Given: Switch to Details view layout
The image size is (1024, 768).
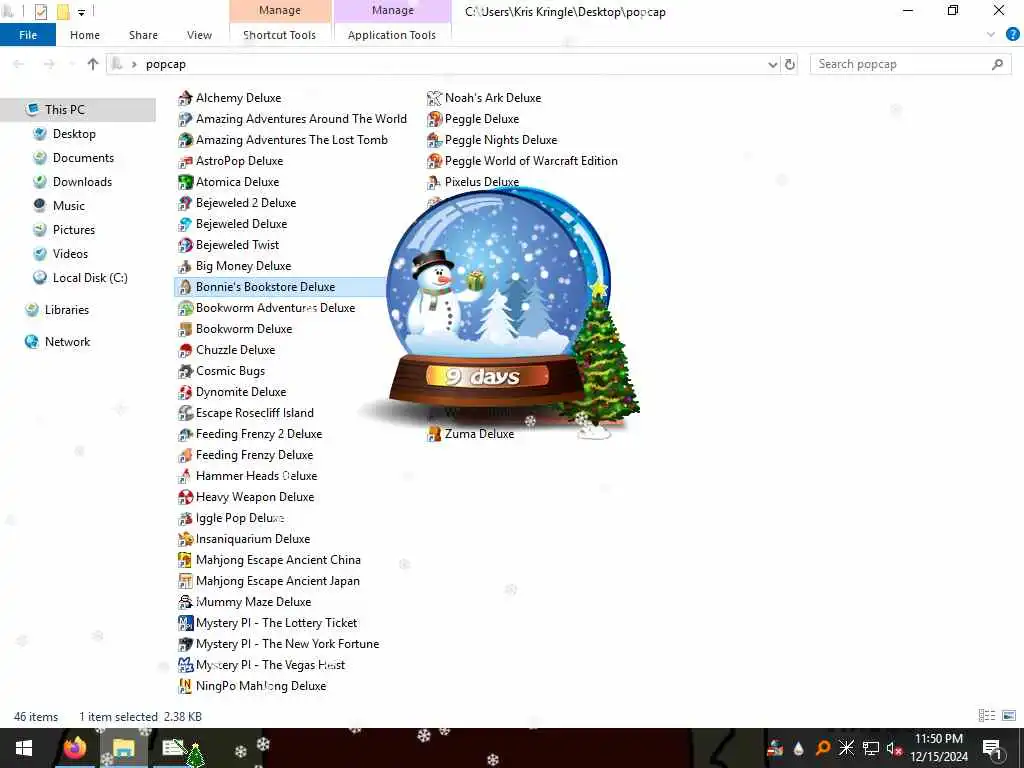Looking at the screenshot, I should coord(986,716).
